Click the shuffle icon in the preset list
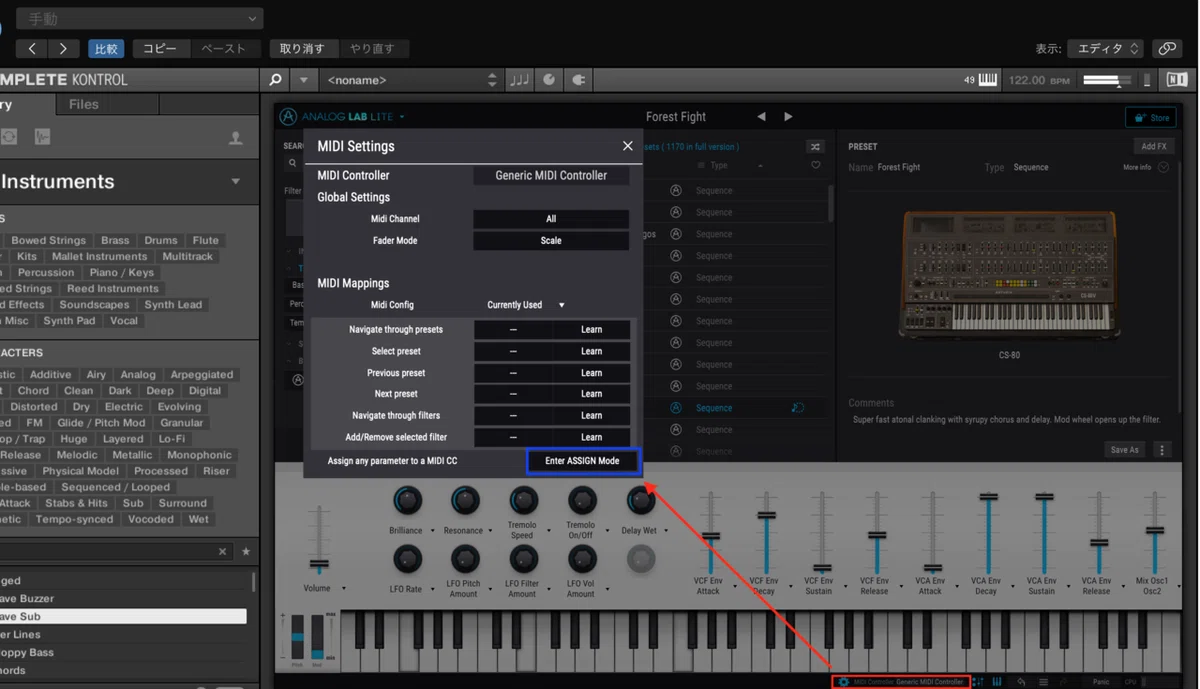Screen dimensions: 1200x689 pyautogui.click(x=816, y=147)
